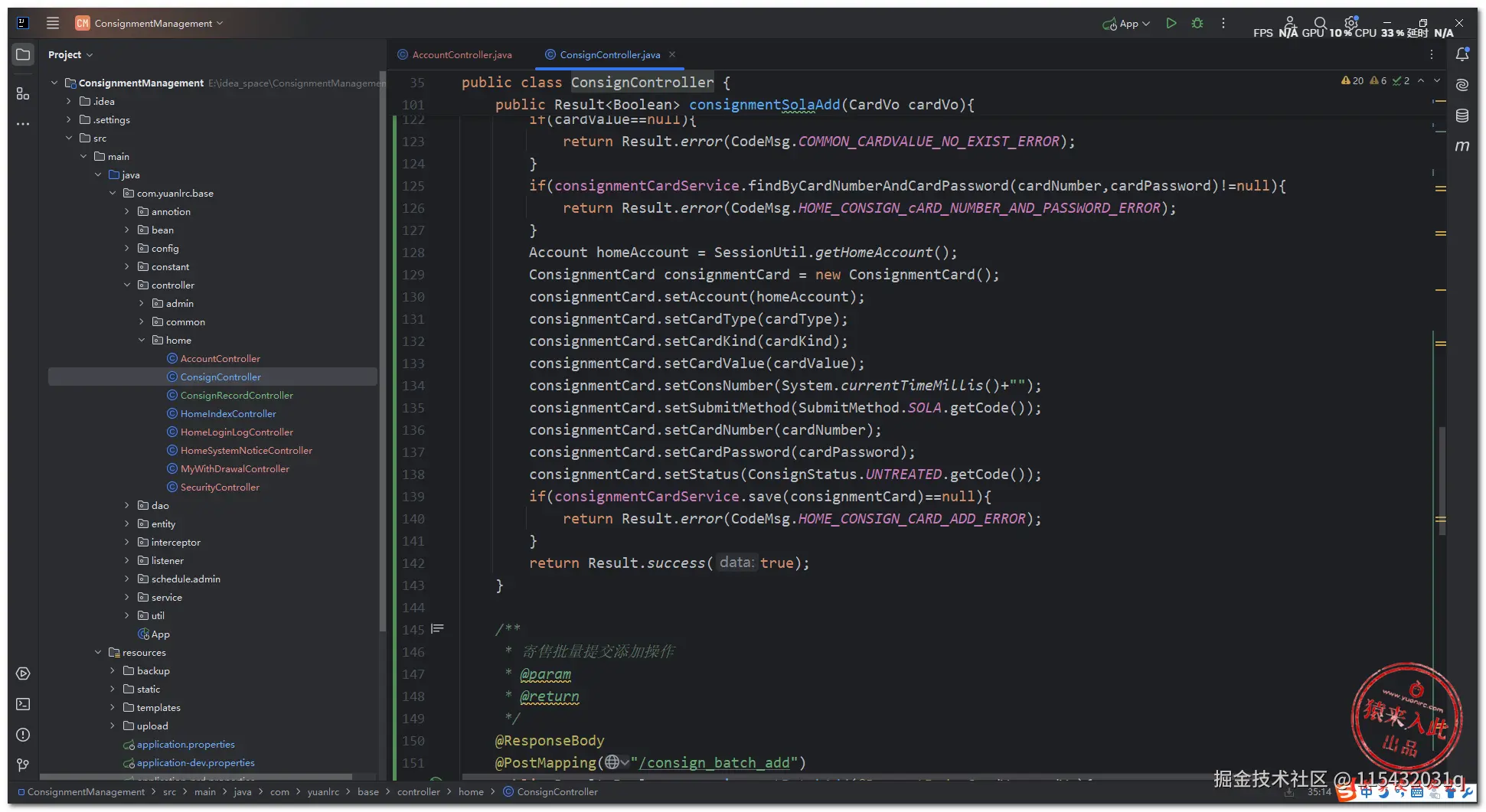Image resolution: width=1486 pixels, height=812 pixels.
Task: Collapse the src folder
Action: 69,138
